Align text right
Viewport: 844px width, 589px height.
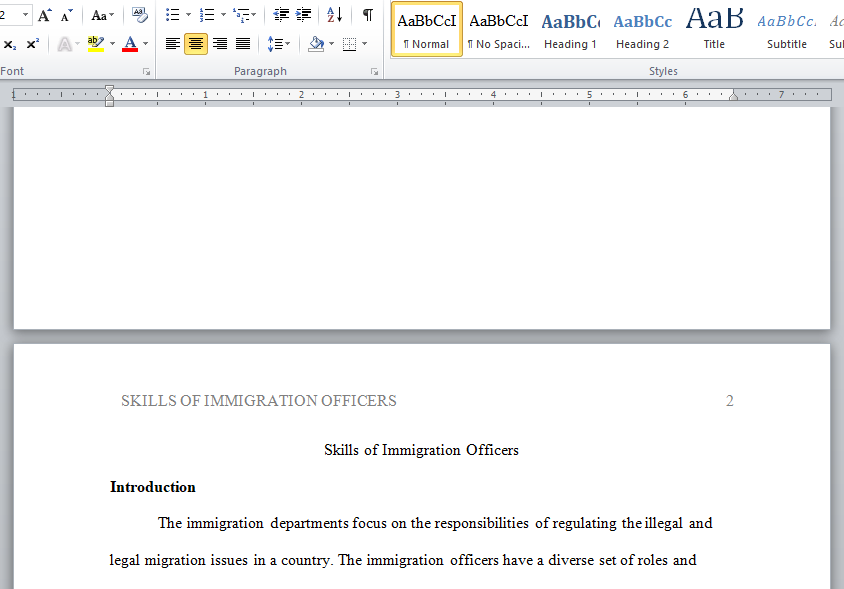point(220,44)
